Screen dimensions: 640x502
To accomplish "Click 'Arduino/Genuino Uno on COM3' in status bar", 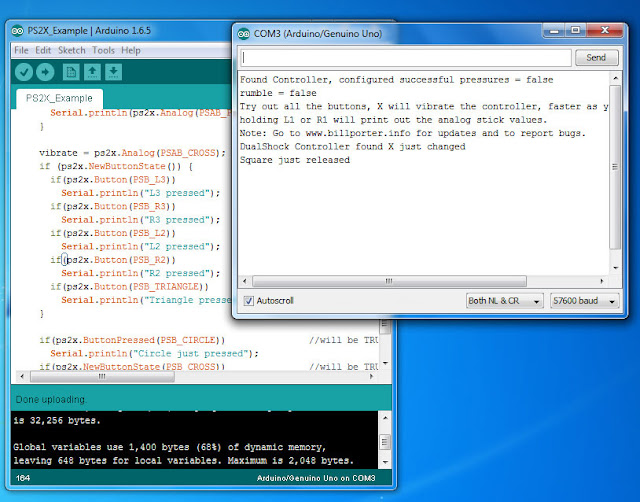I will [316, 478].
